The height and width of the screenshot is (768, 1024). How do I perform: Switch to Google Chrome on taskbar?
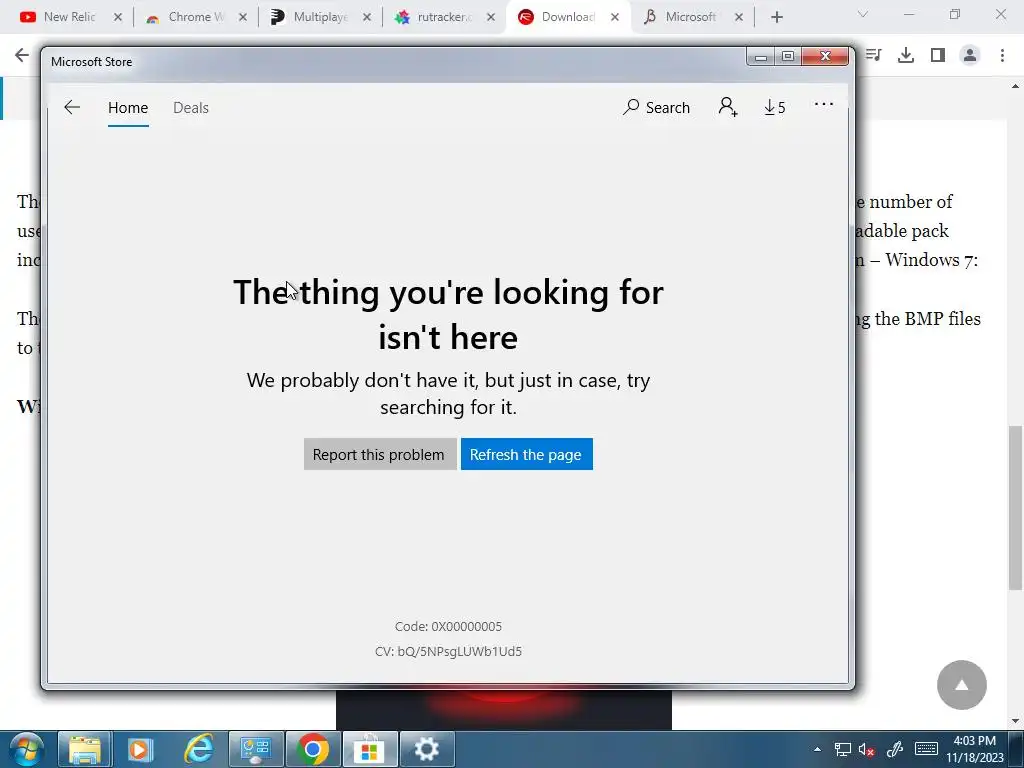[x=313, y=750]
